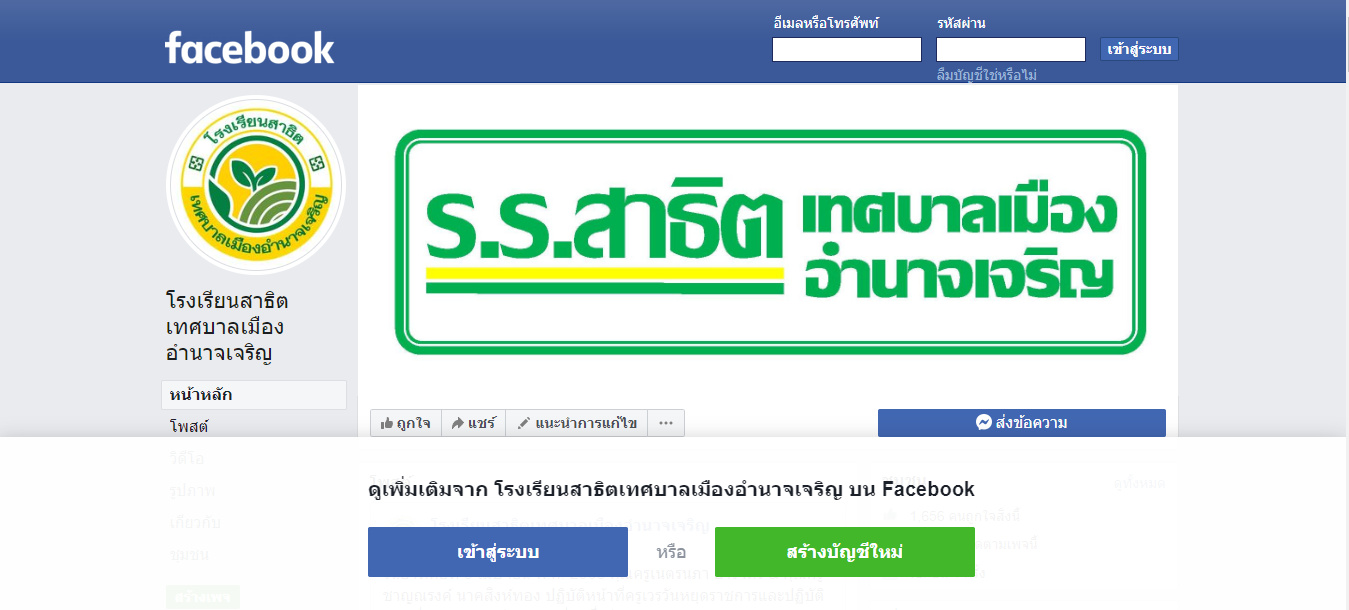Focus the รหัสผ่าน password field
The image size is (1349, 610).
(1011, 49)
